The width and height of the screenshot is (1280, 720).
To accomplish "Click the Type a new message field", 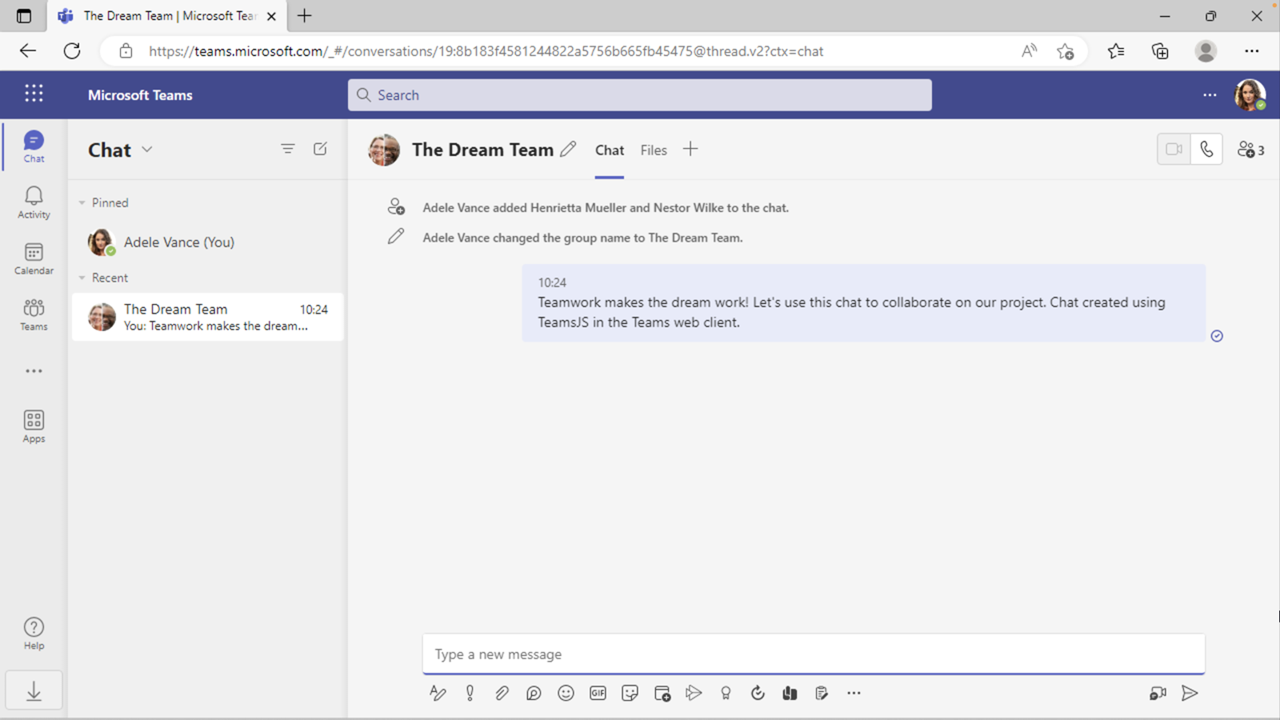I will pyautogui.click(x=814, y=654).
